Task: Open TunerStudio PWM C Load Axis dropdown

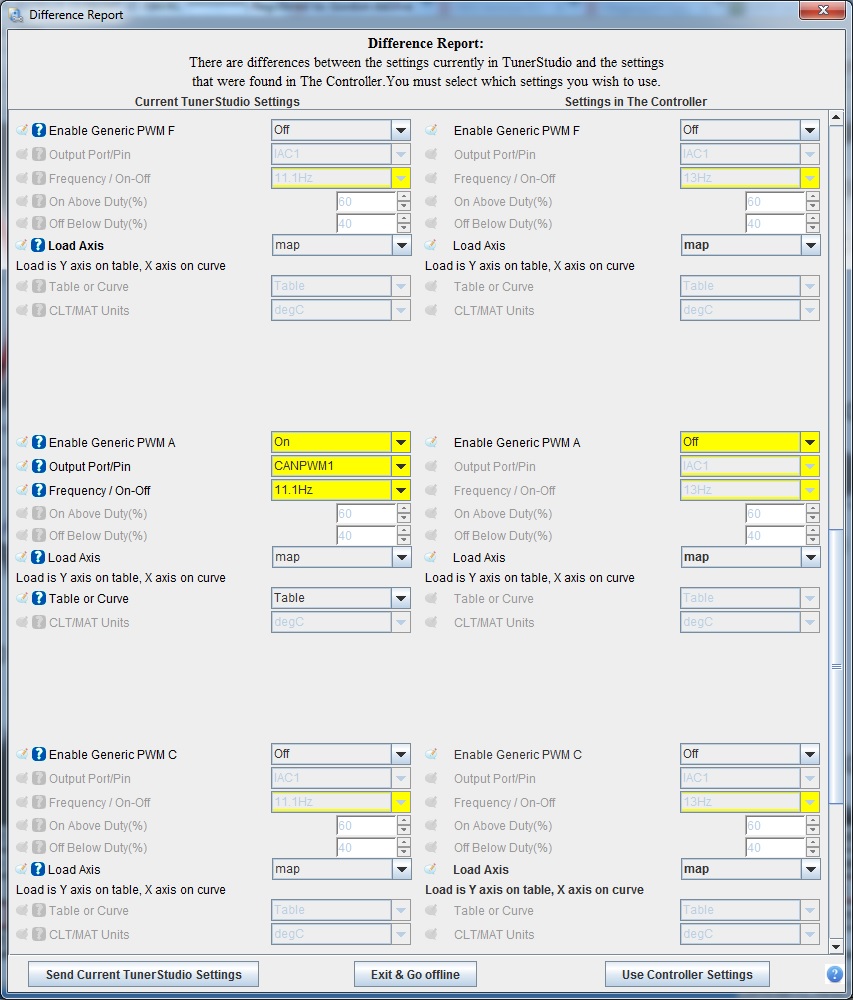Action: click(342, 869)
